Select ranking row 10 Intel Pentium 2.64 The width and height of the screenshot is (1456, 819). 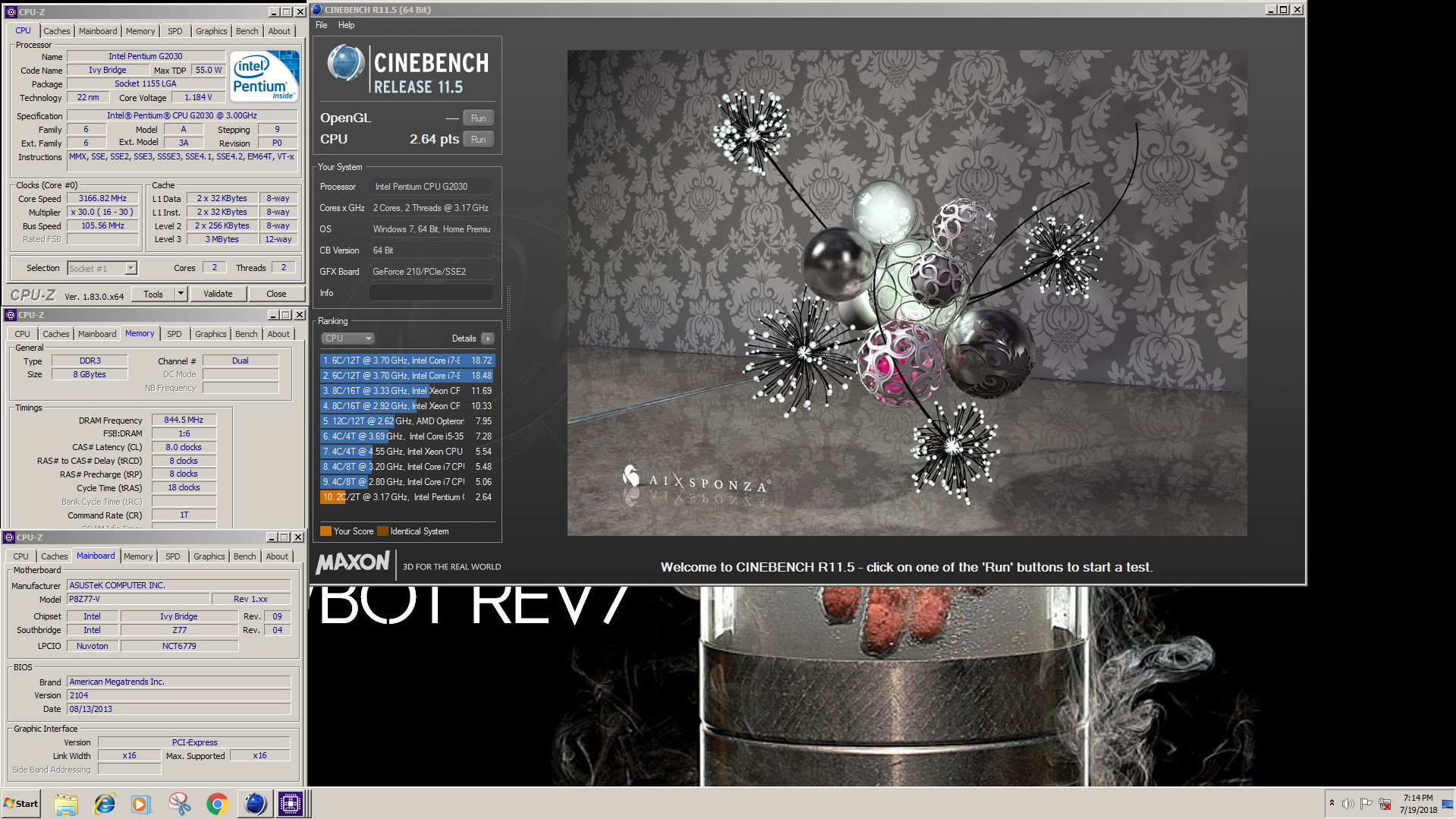tap(407, 497)
